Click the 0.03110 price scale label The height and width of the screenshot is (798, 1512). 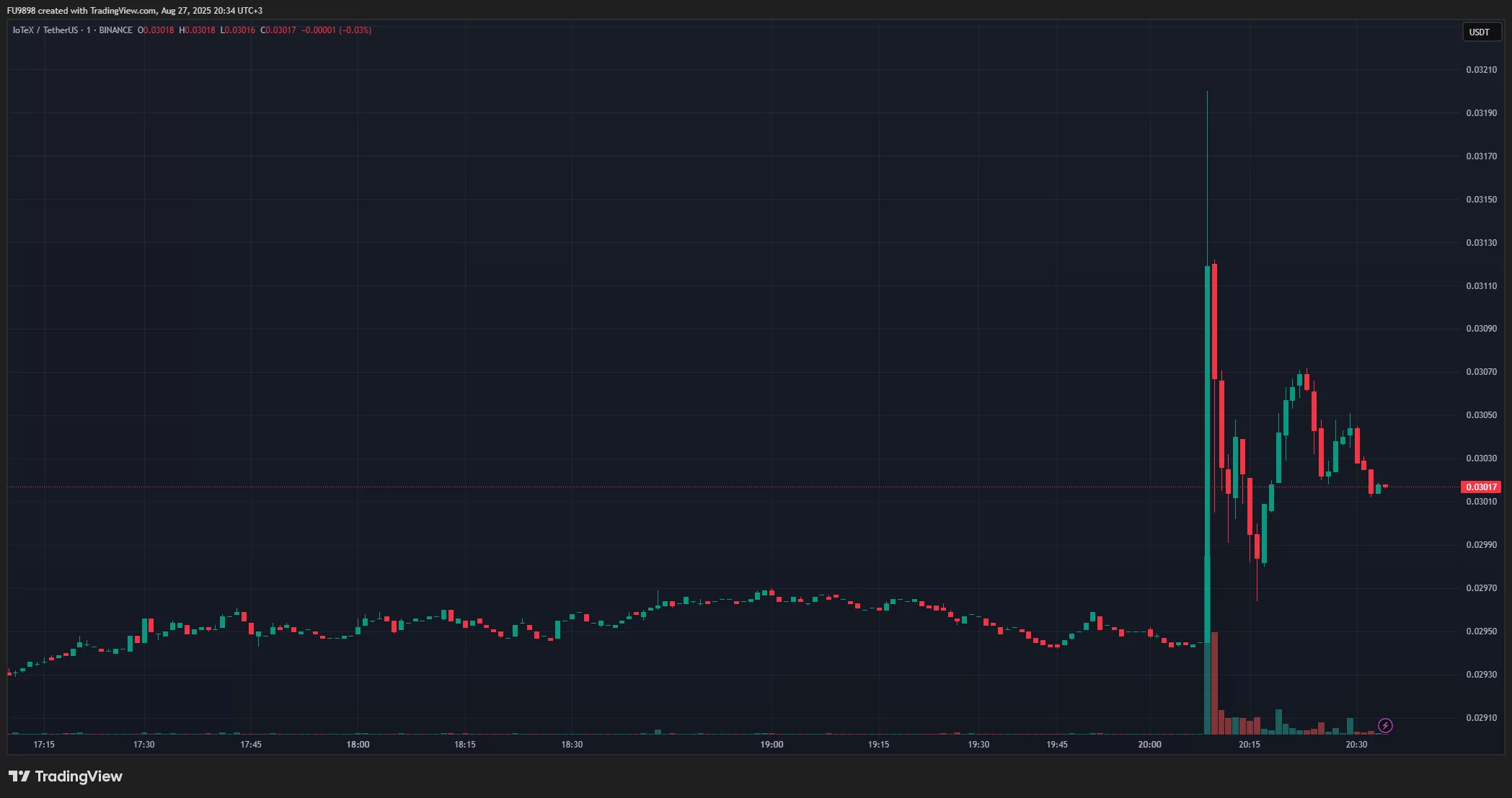1481,286
